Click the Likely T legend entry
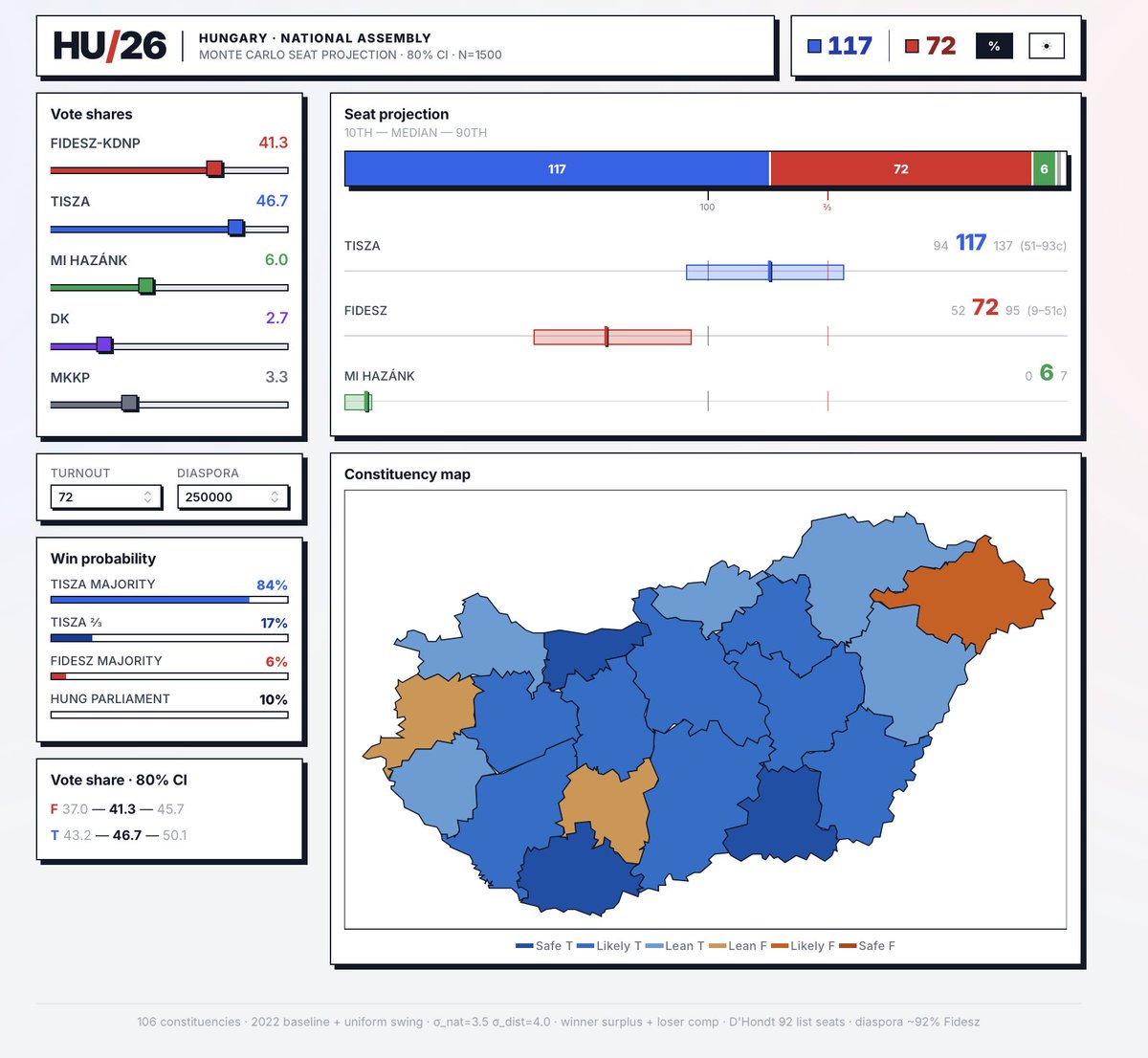1148x1058 pixels. point(609,945)
